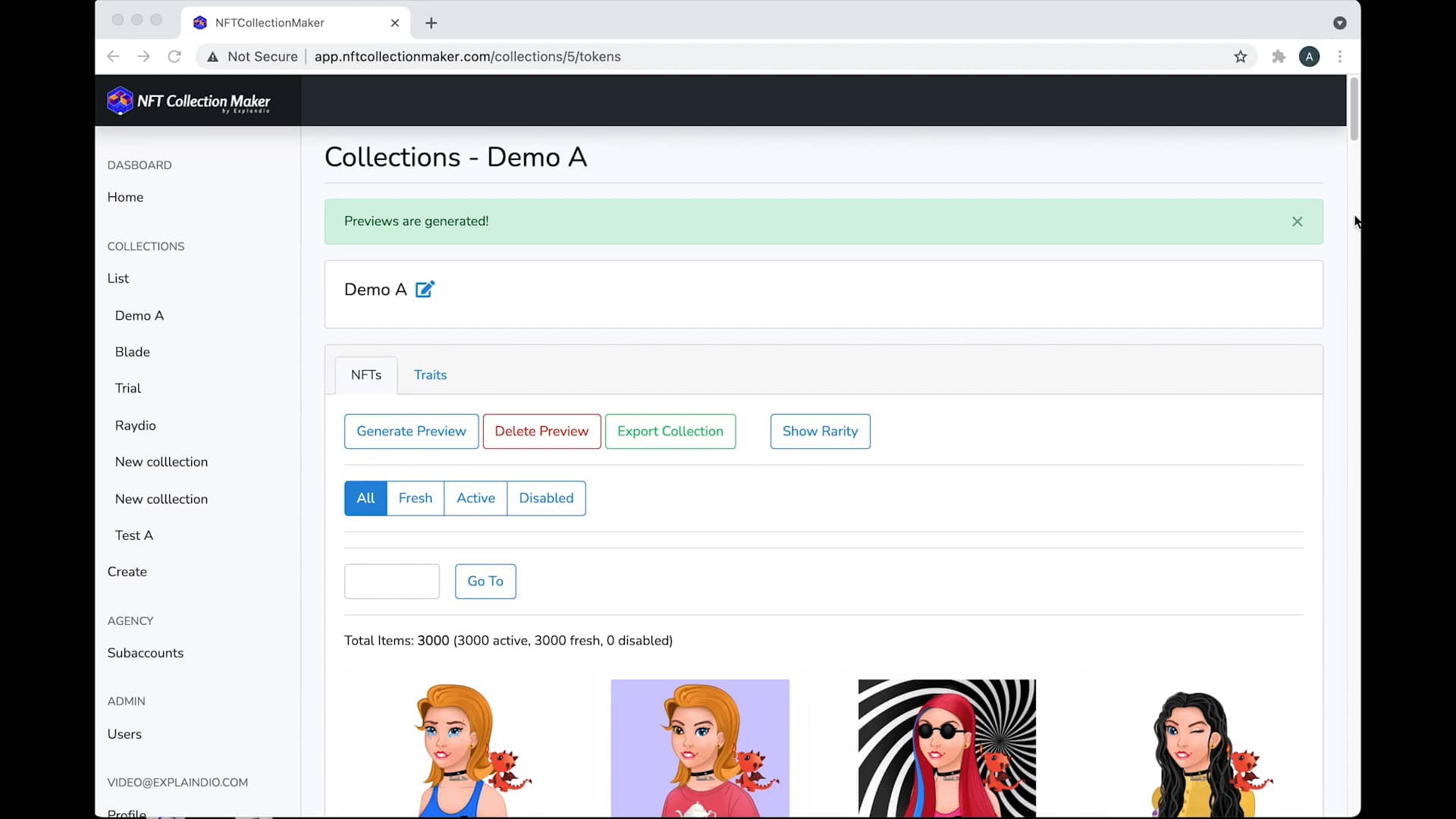Reload the page
Screen dimensions: 1456x819
coord(174,57)
